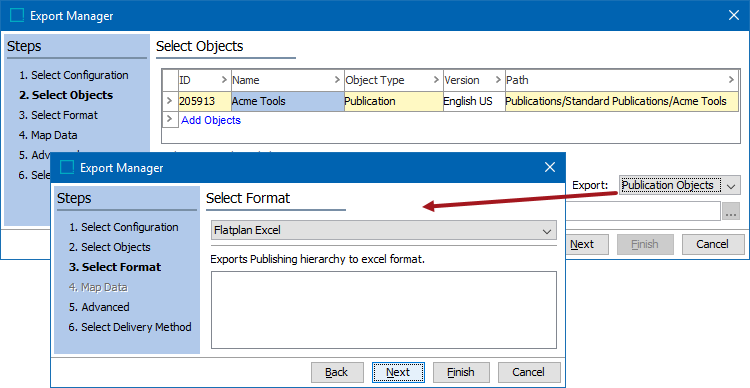Select the Publication object type cell
Viewport: 750px width, 388px height.
[394, 101]
